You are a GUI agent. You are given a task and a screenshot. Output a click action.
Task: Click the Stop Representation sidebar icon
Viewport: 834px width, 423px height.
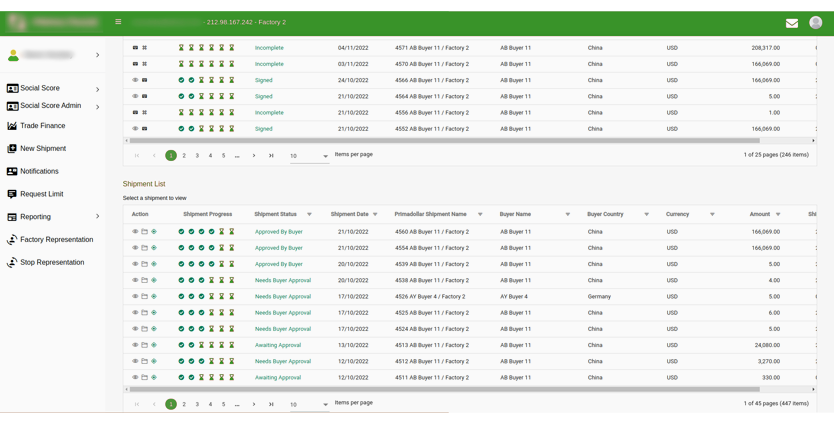click(12, 263)
